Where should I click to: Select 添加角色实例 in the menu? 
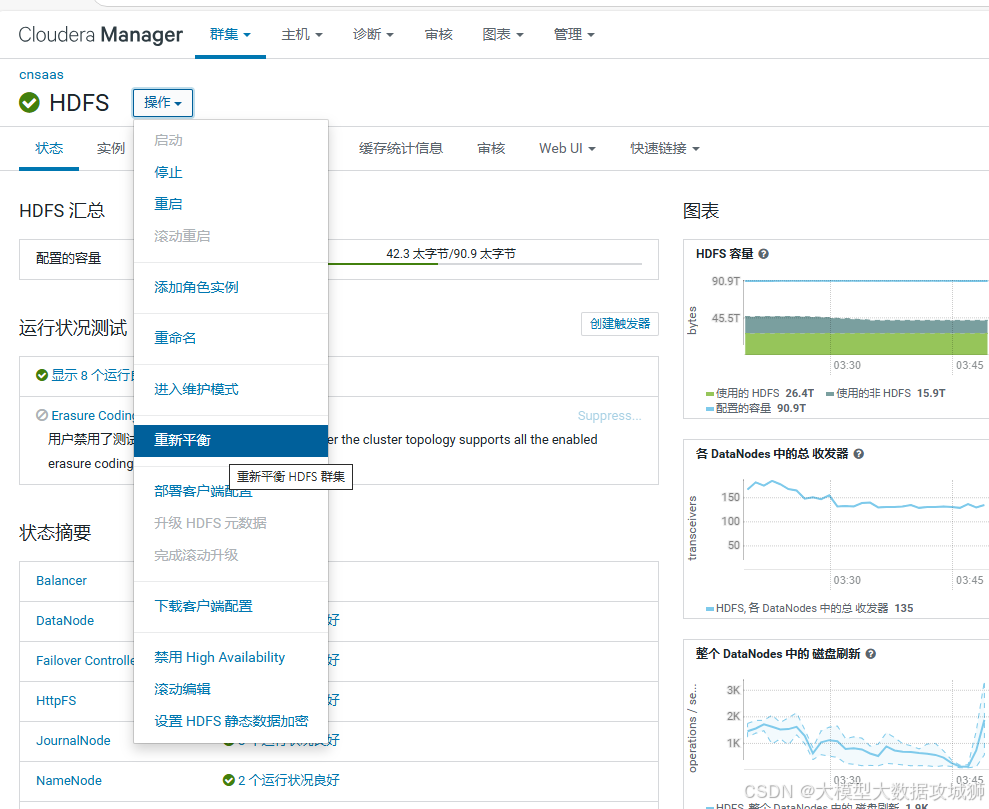(x=231, y=287)
